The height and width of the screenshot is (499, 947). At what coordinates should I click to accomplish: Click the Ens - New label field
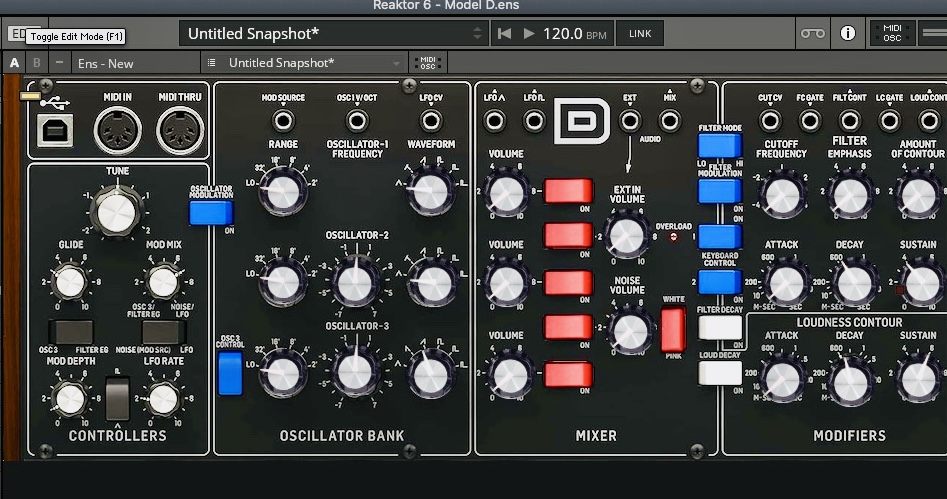[135, 63]
